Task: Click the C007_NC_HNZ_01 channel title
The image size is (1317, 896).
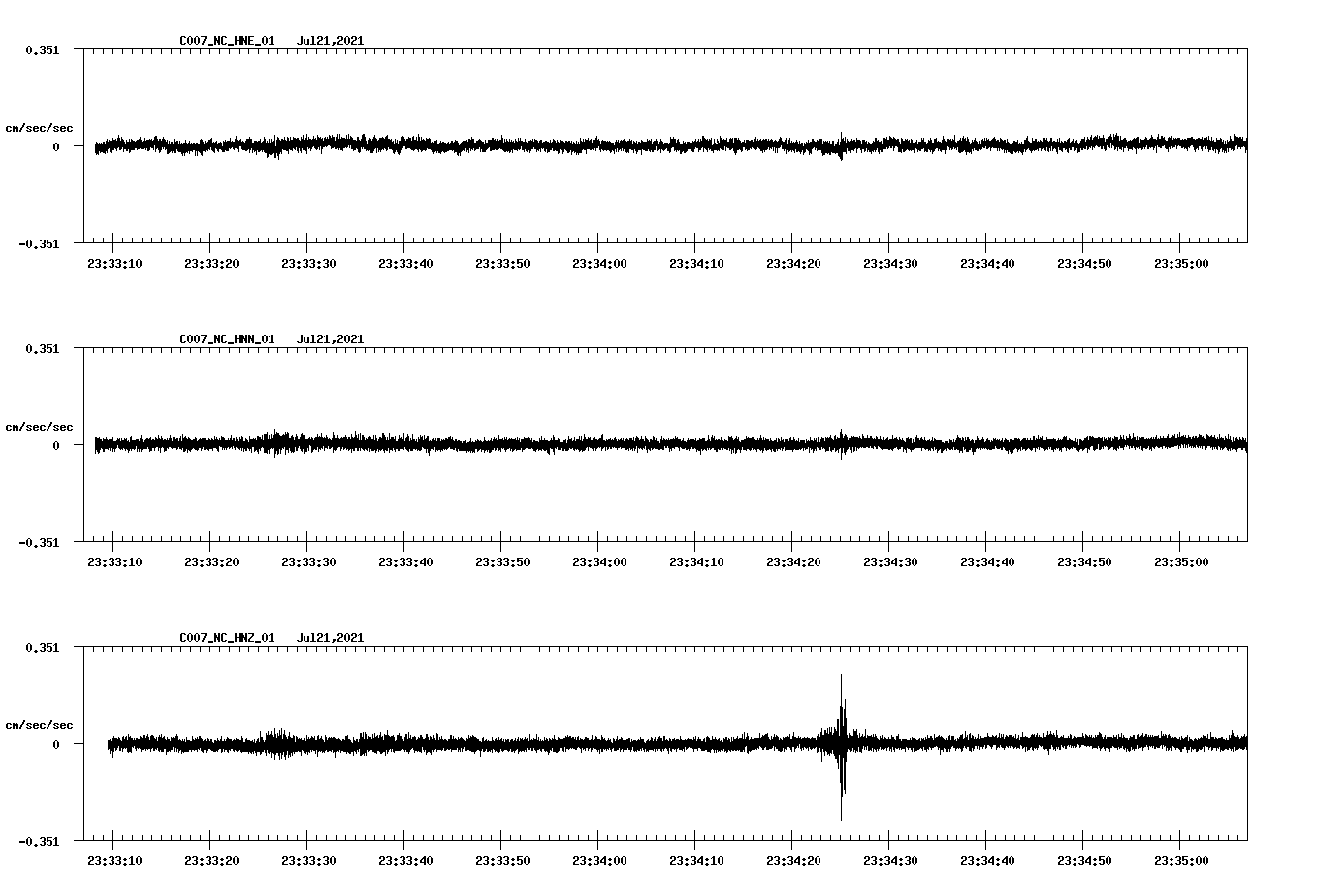Action: point(227,638)
